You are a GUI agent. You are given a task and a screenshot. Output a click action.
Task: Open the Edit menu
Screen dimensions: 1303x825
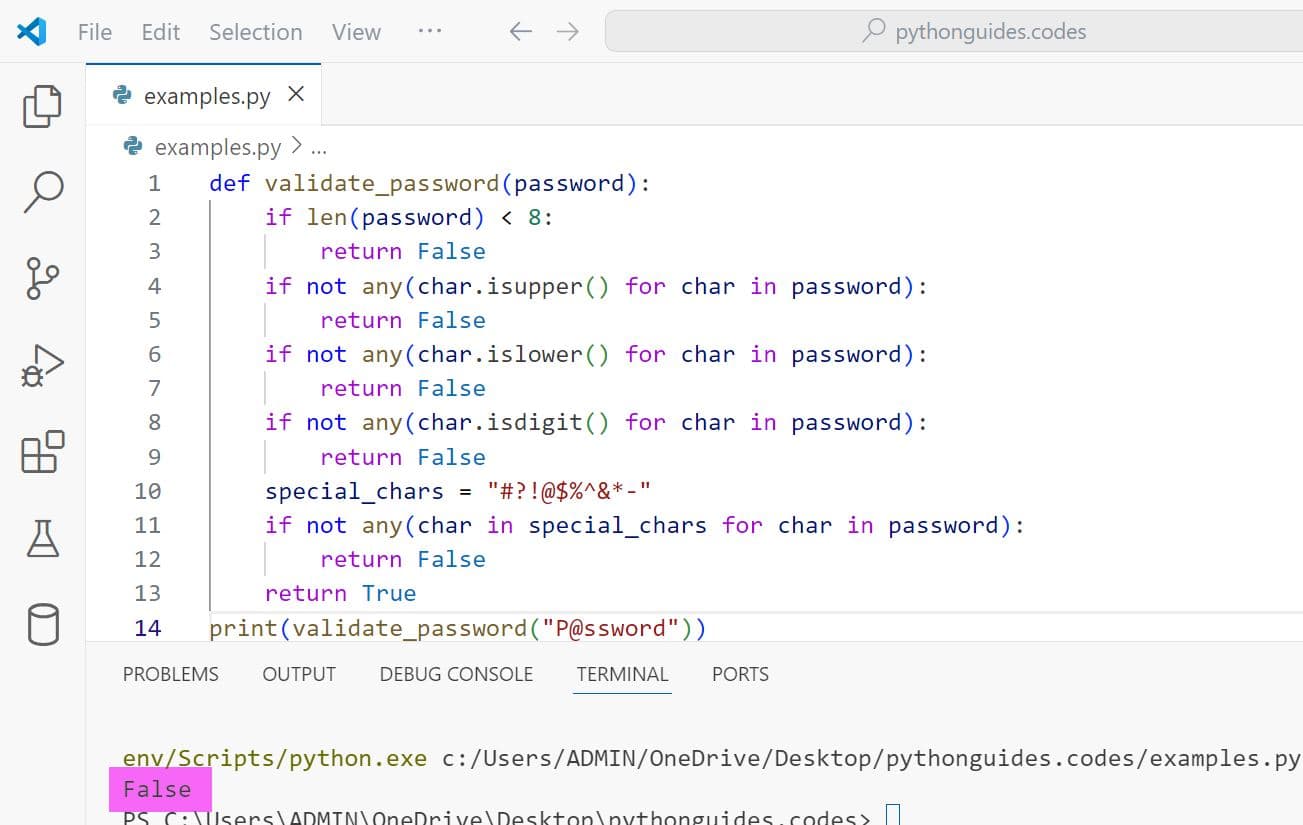160,32
